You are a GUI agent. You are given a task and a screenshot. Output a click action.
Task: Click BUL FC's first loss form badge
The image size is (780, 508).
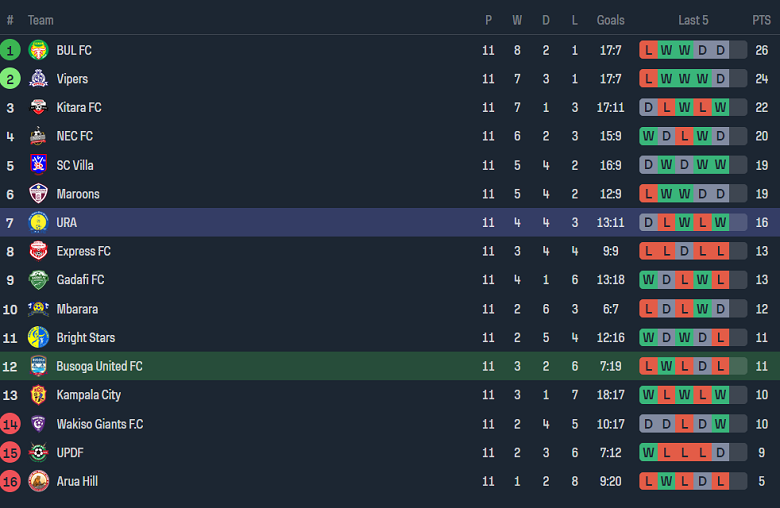coord(649,50)
